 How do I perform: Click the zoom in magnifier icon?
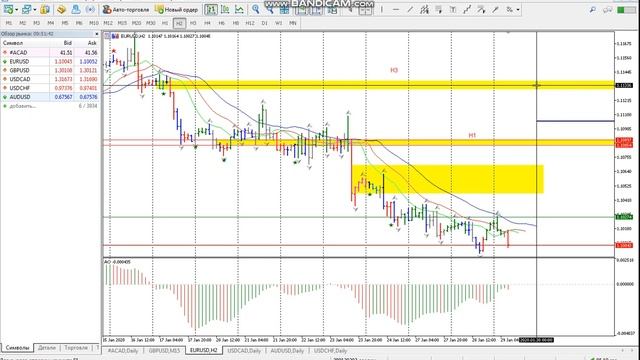(256, 9)
